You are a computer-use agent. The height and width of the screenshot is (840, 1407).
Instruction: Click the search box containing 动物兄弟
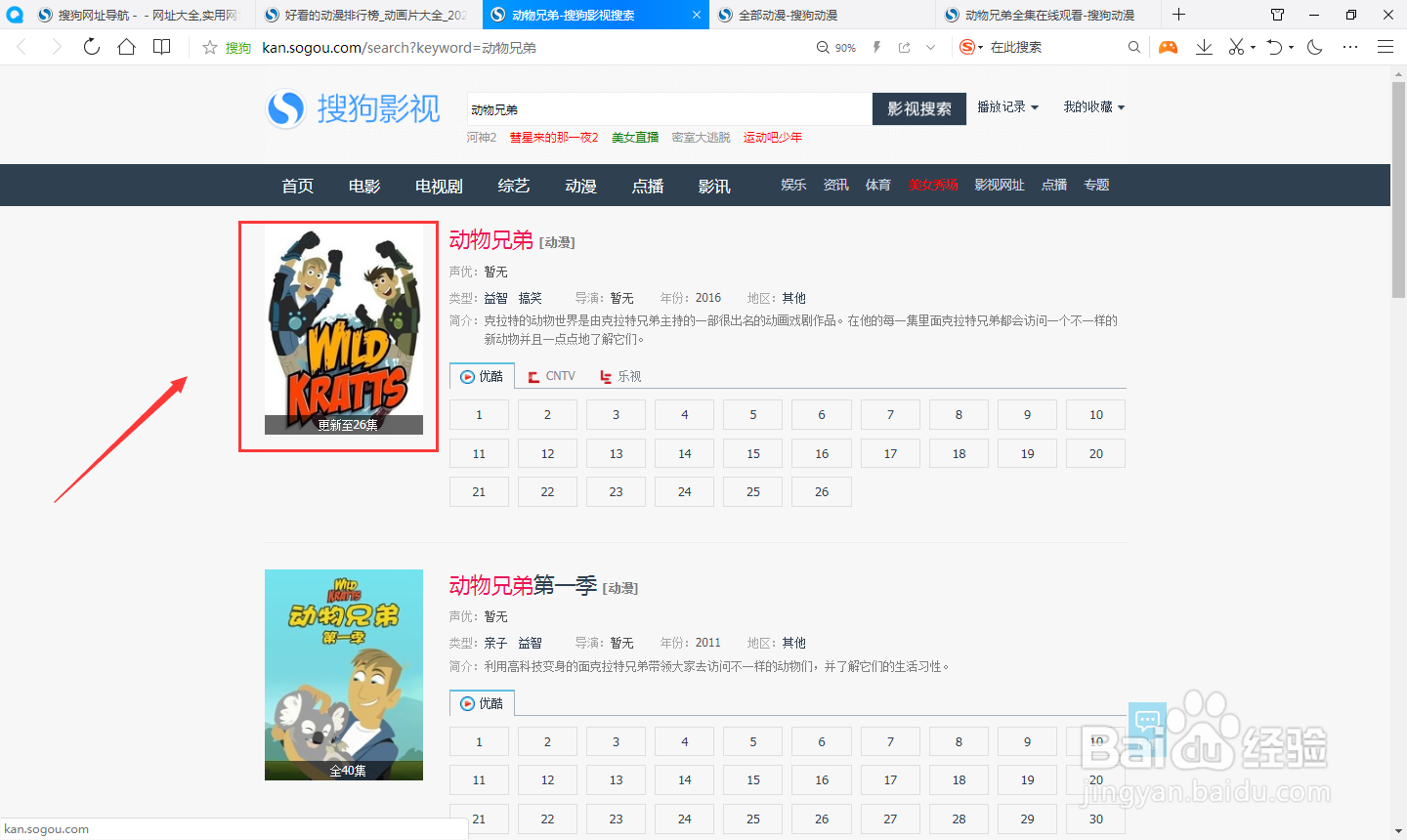coord(669,109)
